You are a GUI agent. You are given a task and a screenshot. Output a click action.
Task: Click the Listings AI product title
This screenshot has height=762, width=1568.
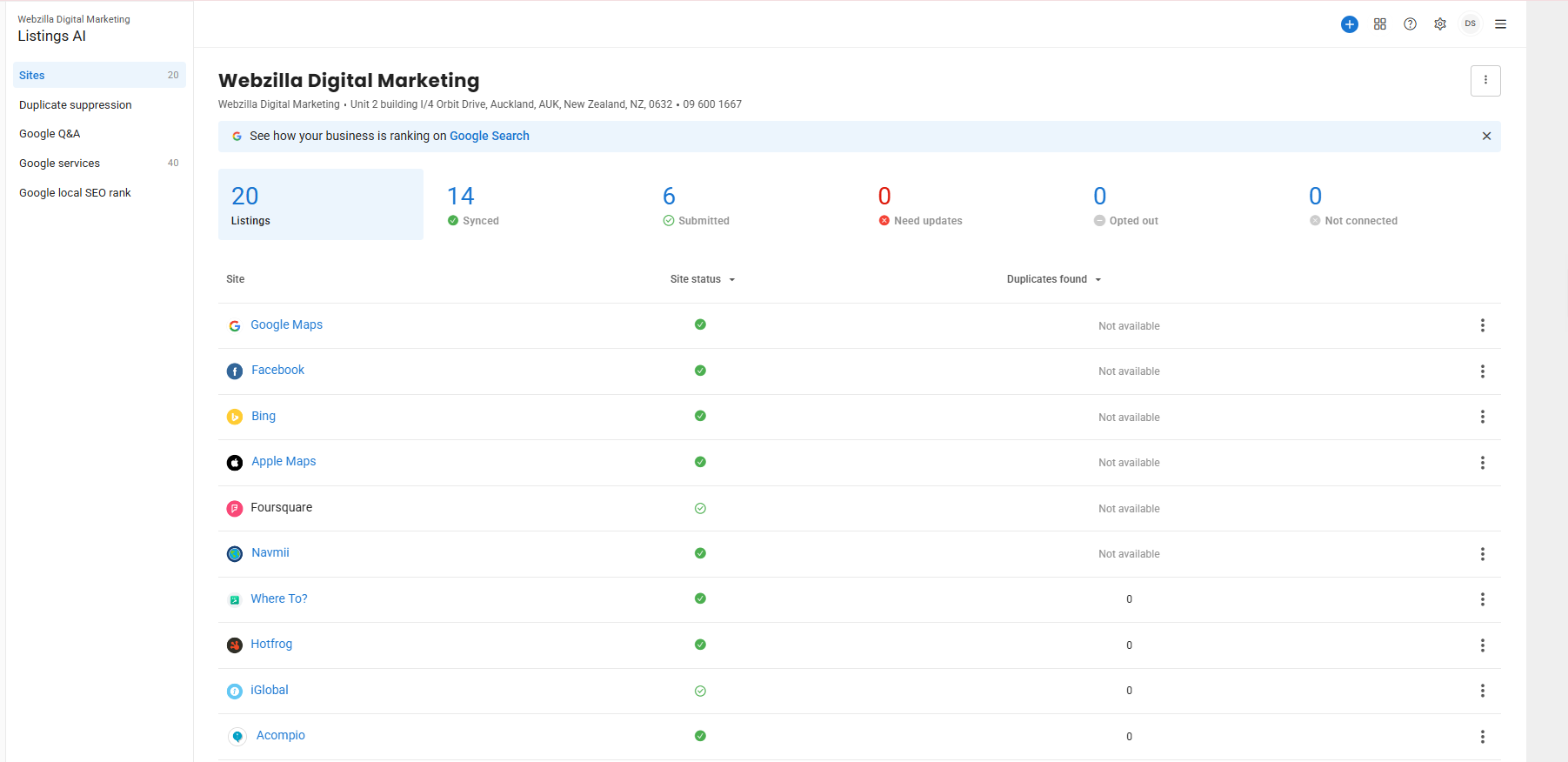coord(51,36)
